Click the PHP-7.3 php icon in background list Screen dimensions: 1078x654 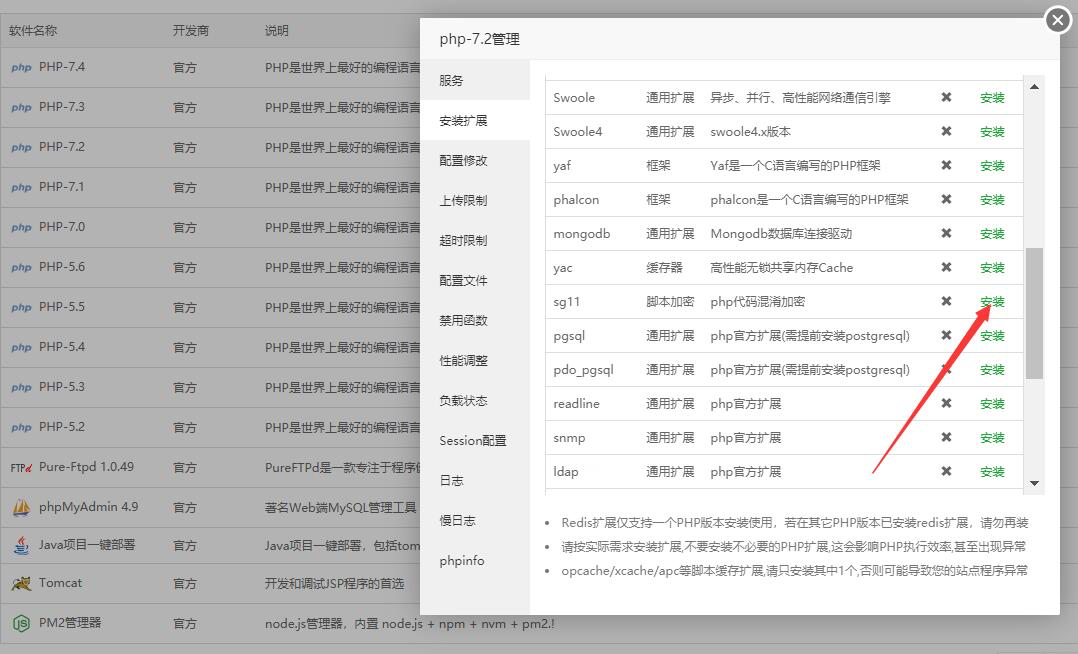[x=21, y=108]
